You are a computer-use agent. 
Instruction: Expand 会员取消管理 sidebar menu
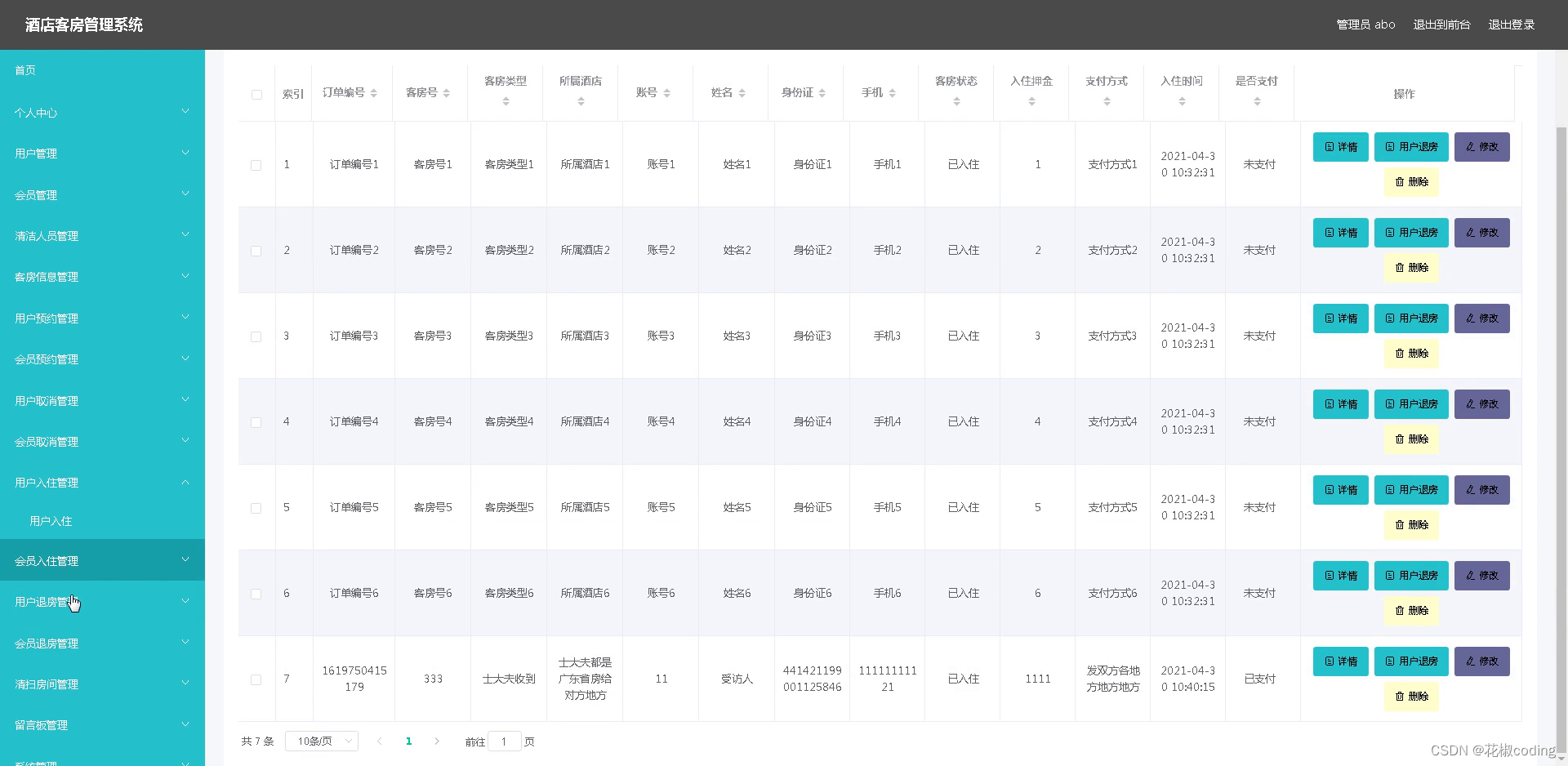[x=102, y=442]
